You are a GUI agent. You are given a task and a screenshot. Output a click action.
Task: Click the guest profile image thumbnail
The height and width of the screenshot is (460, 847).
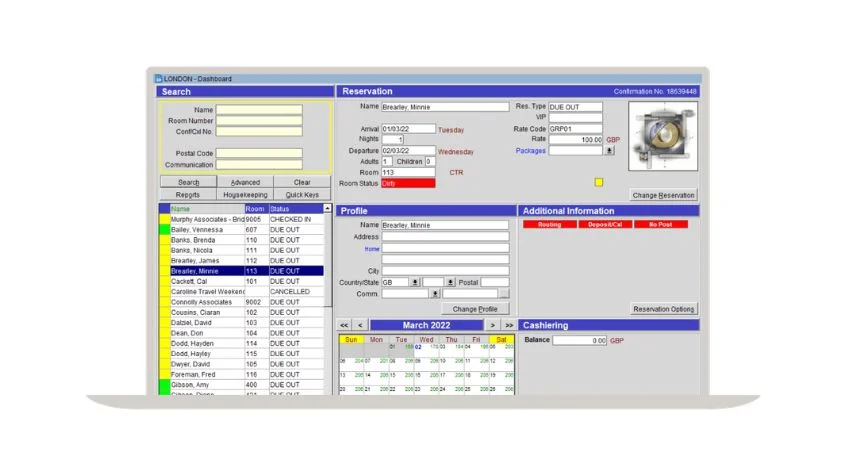(x=663, y=136)
